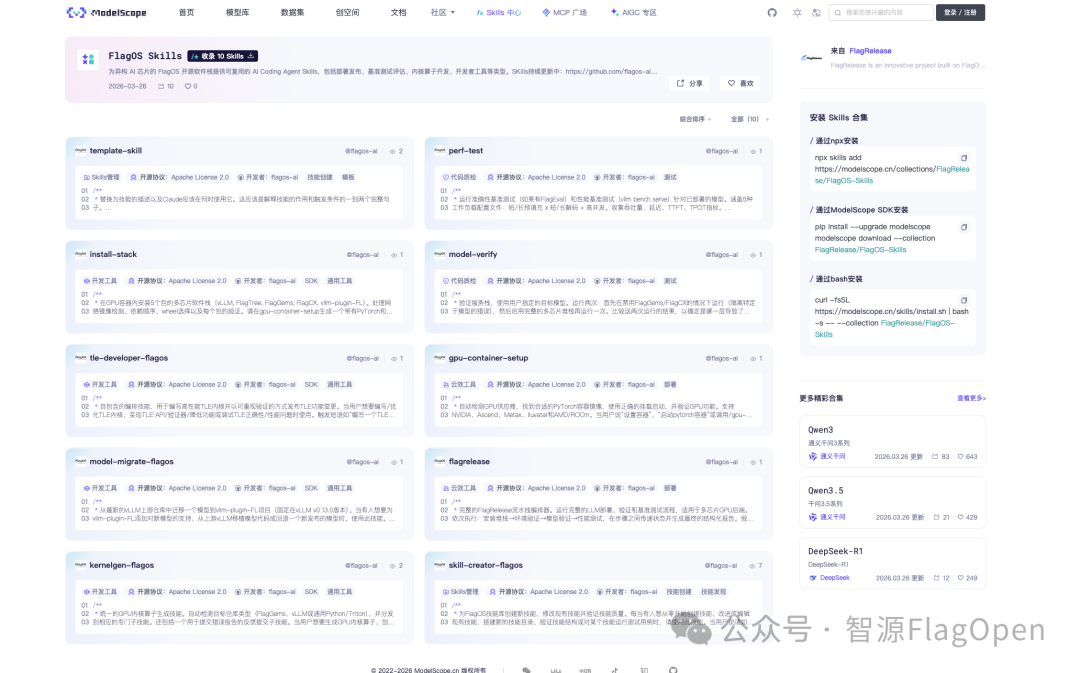The width and height of the screenshot is (1080, 673).
Task: Click the 技能发现 tag on skill-creator-flagos
Action: pos(714,592)
